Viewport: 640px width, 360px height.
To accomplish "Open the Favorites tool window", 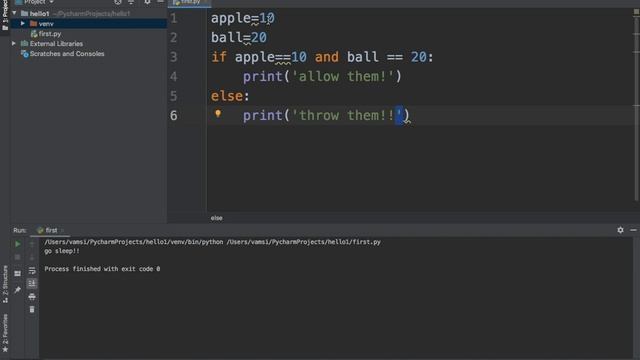I will pos(5,333).
